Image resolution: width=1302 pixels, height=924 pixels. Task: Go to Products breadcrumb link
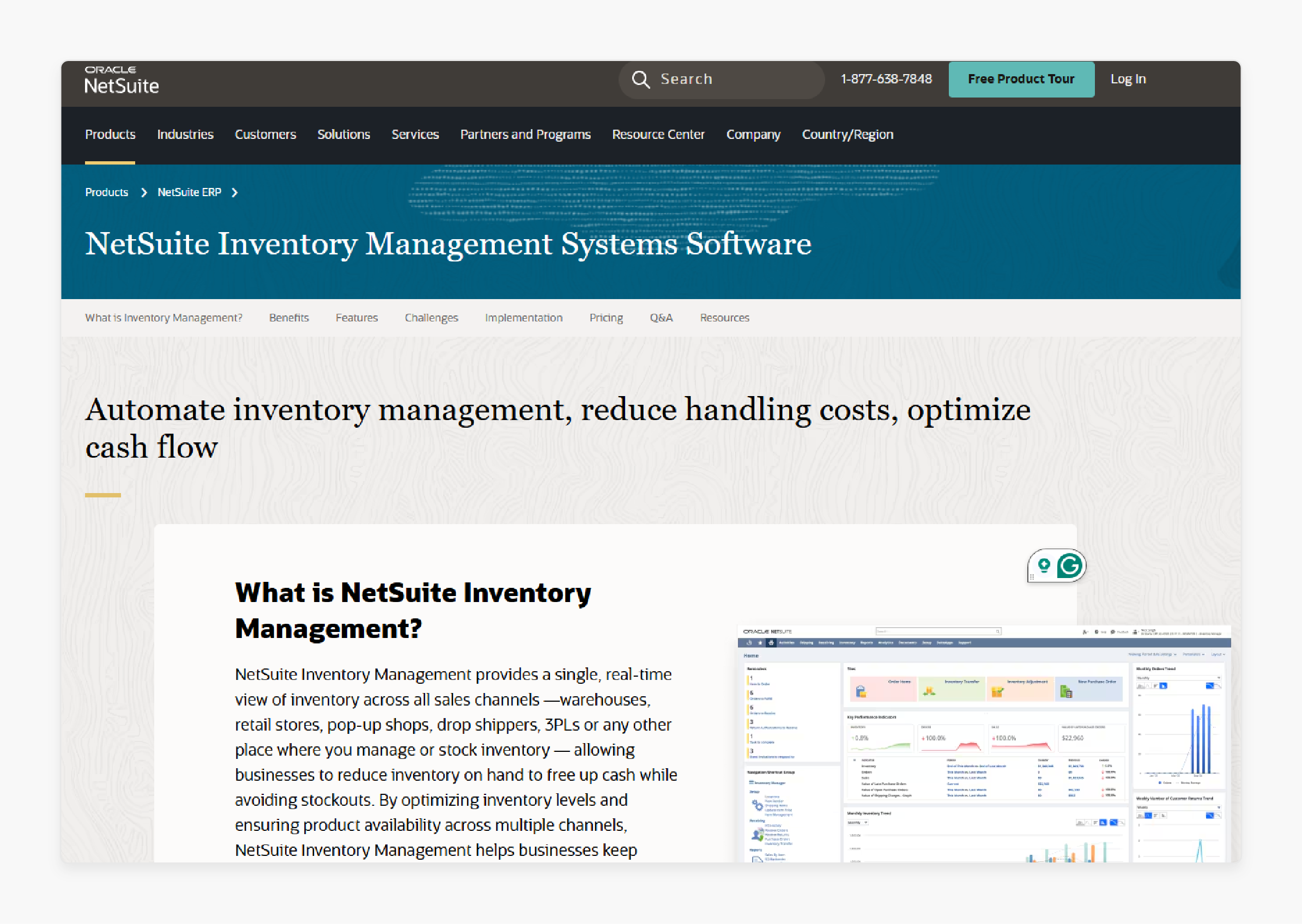click(106, 193)
